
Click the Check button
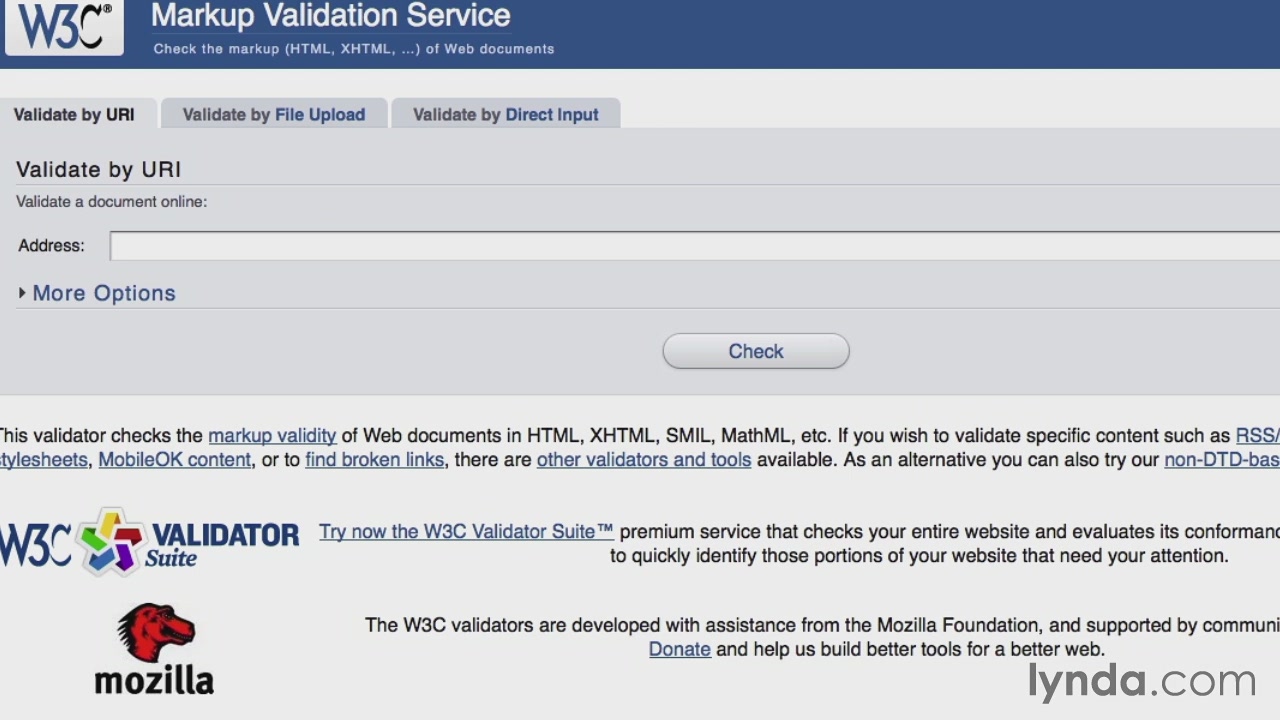click(756, 351)
